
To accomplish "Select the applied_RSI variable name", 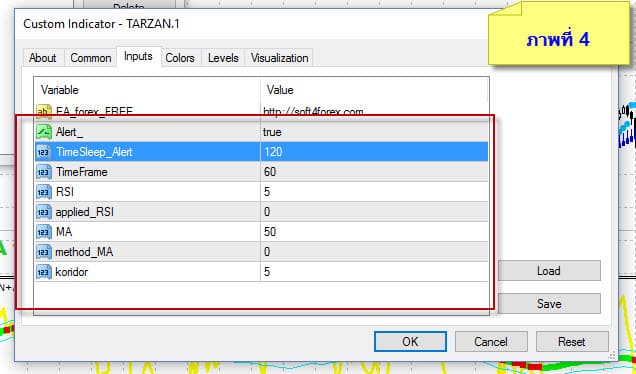I will [85, 212].
